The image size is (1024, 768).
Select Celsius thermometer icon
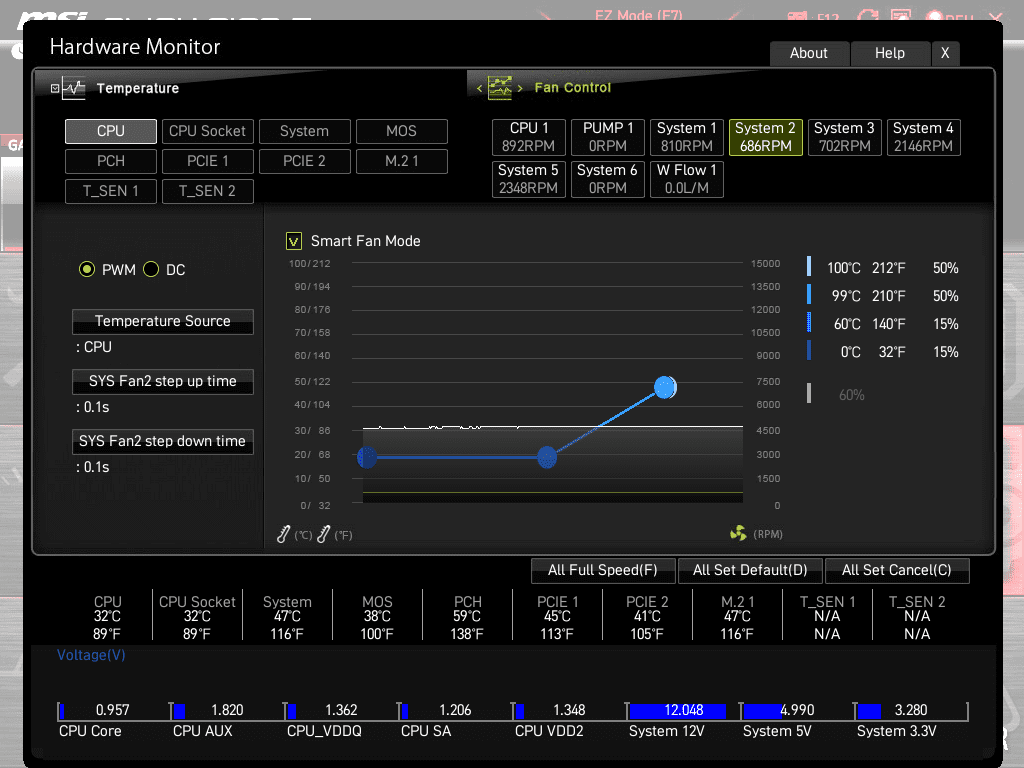tap(283, 534)
